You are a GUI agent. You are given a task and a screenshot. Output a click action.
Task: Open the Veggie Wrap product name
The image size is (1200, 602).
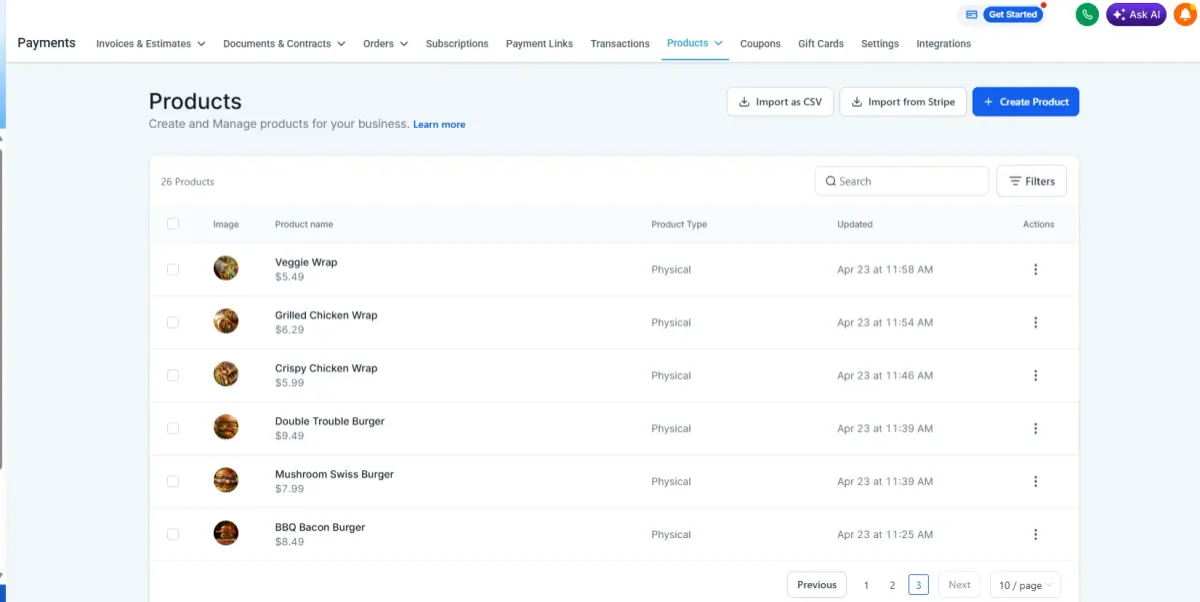tap(306, 262)
